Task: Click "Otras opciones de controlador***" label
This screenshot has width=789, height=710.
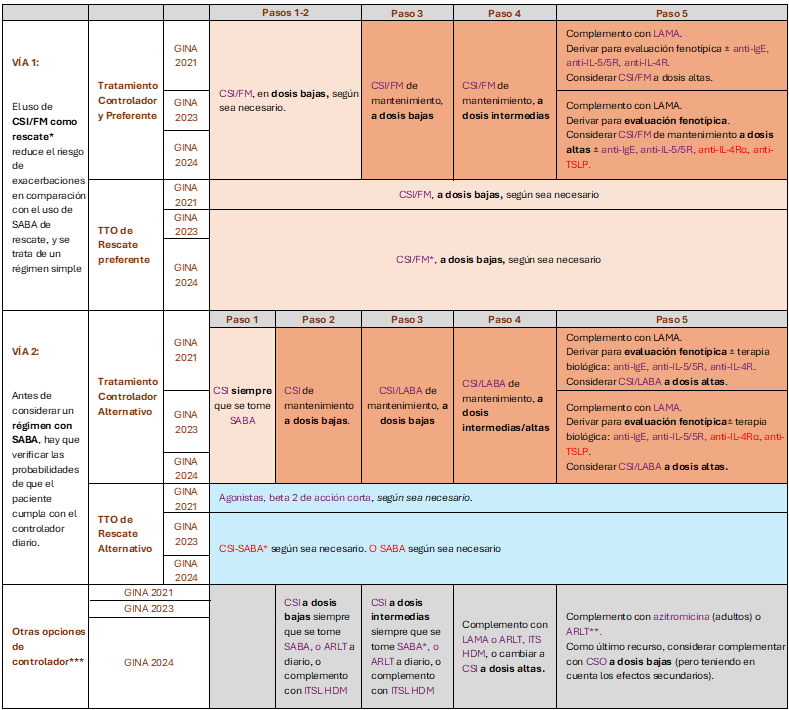Action: click(x=48, y=646)
